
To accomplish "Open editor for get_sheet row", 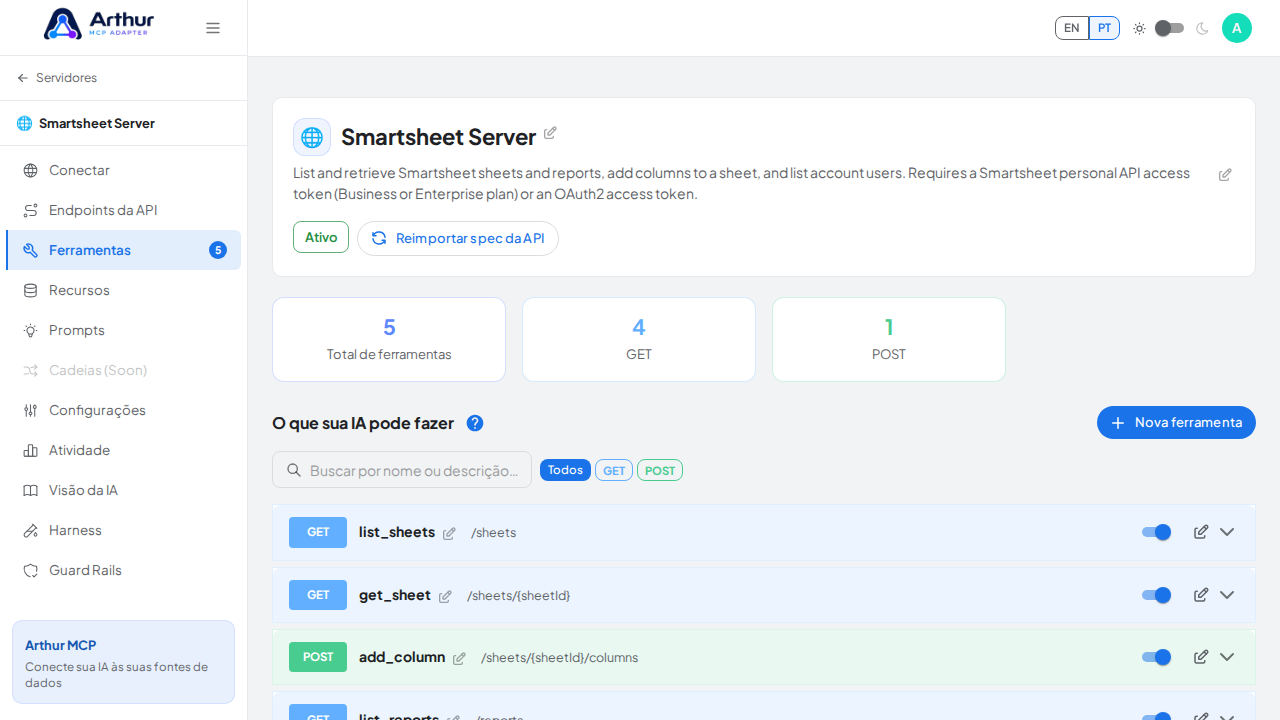I will [1201, 595].
